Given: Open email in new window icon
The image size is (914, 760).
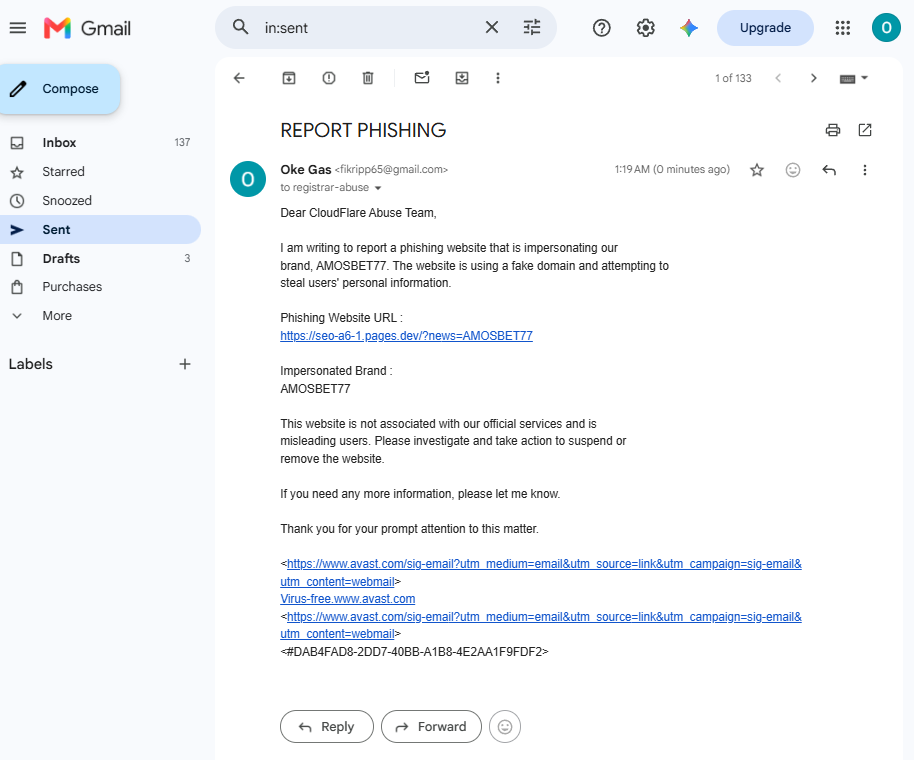Looking at the screenshot, I should [865, 130].
